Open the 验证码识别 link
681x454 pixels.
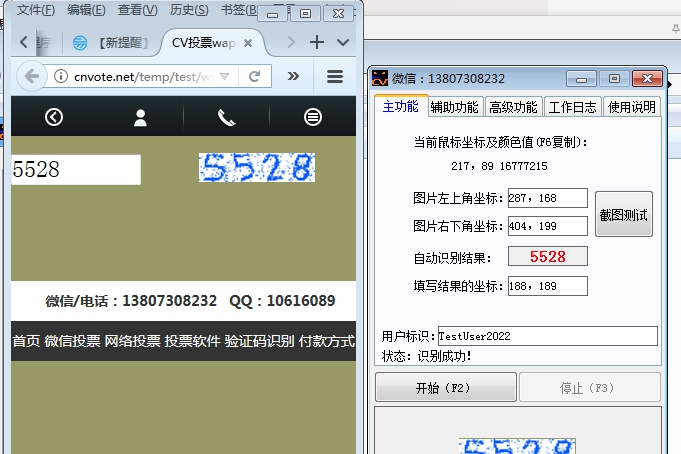pos(259,341)
